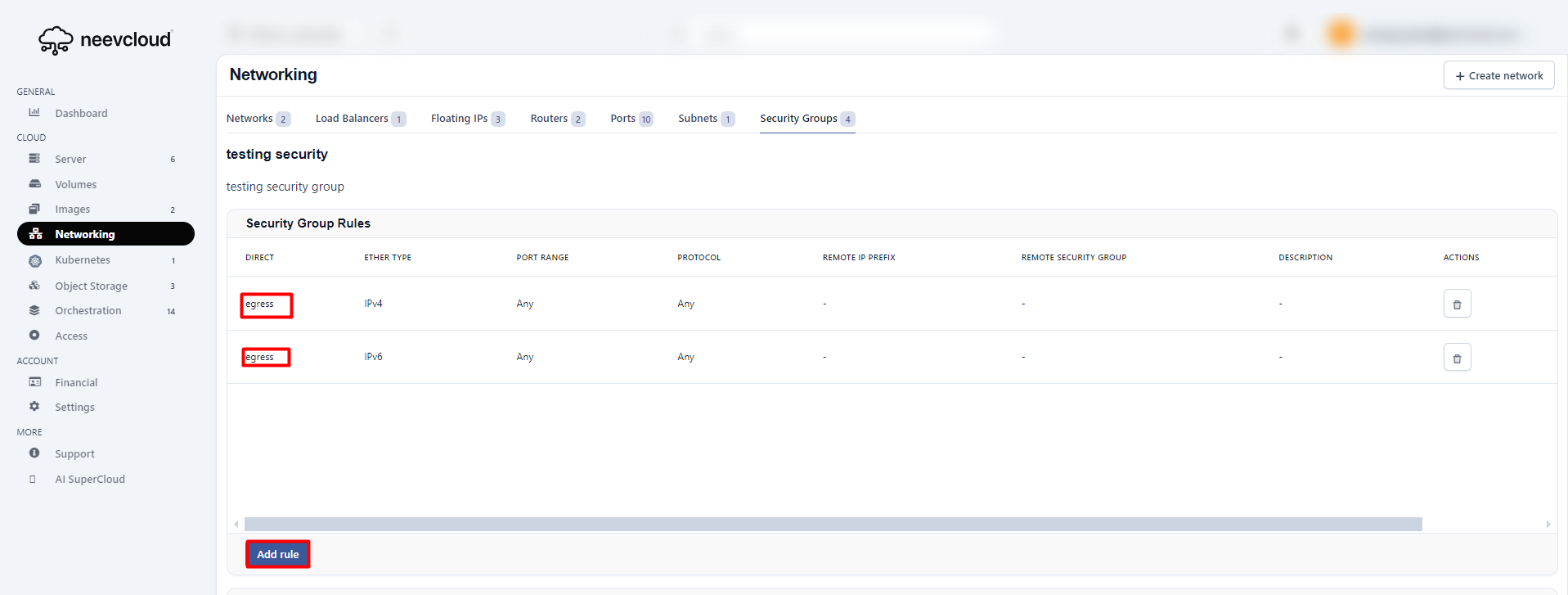Open the Floating IPs tab

click(x=459, y=119)
